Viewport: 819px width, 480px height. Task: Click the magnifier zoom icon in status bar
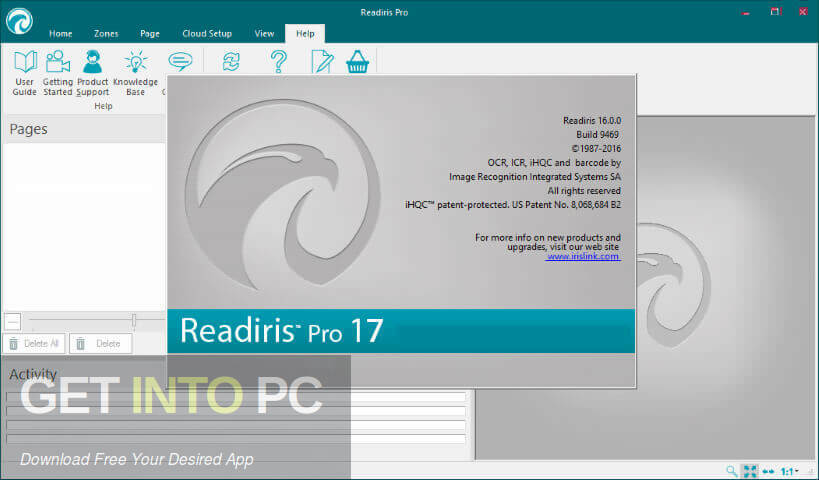click(x=732, y=471)
